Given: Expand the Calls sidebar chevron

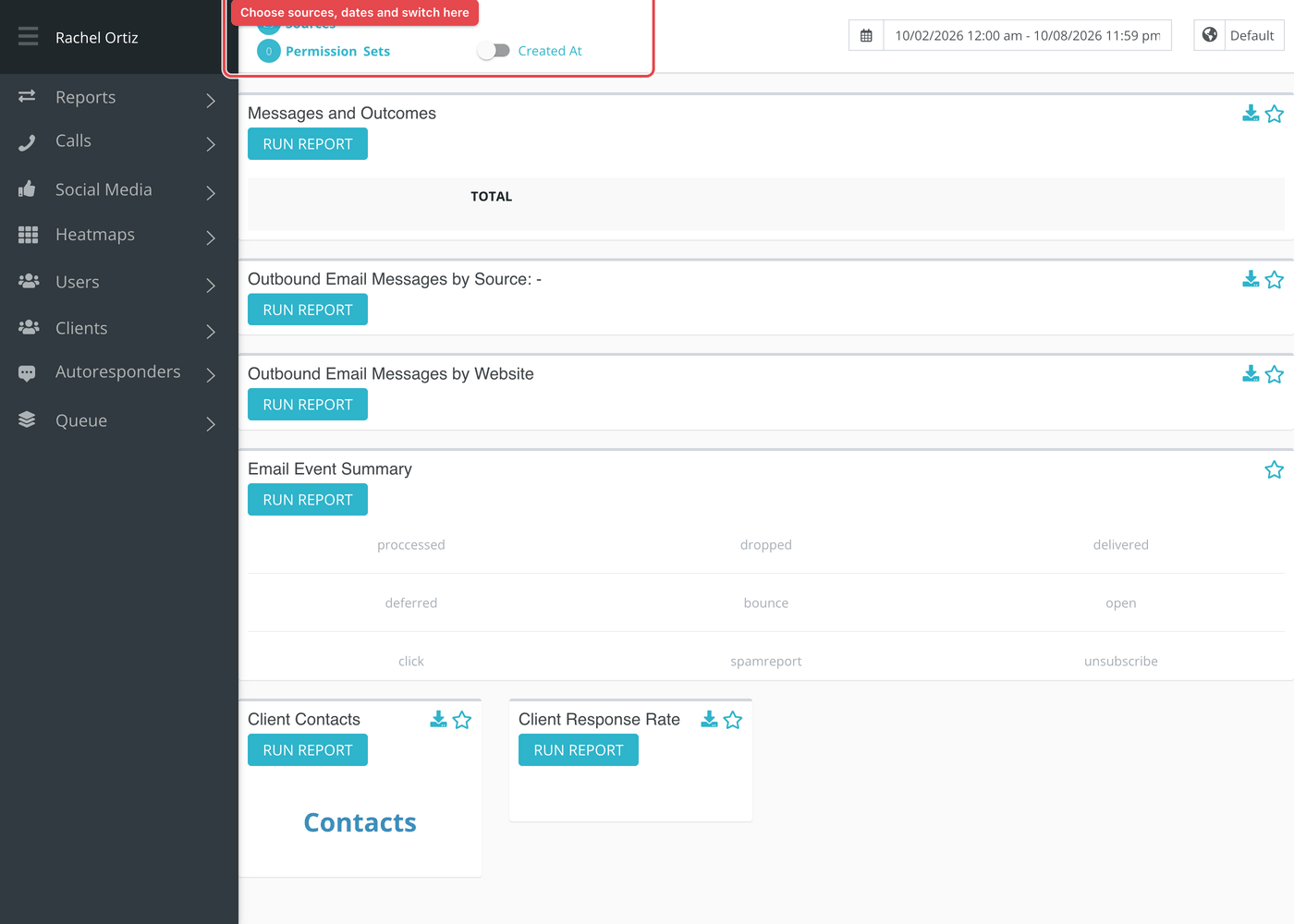Looking at the screenshot, I should point(211,144).
